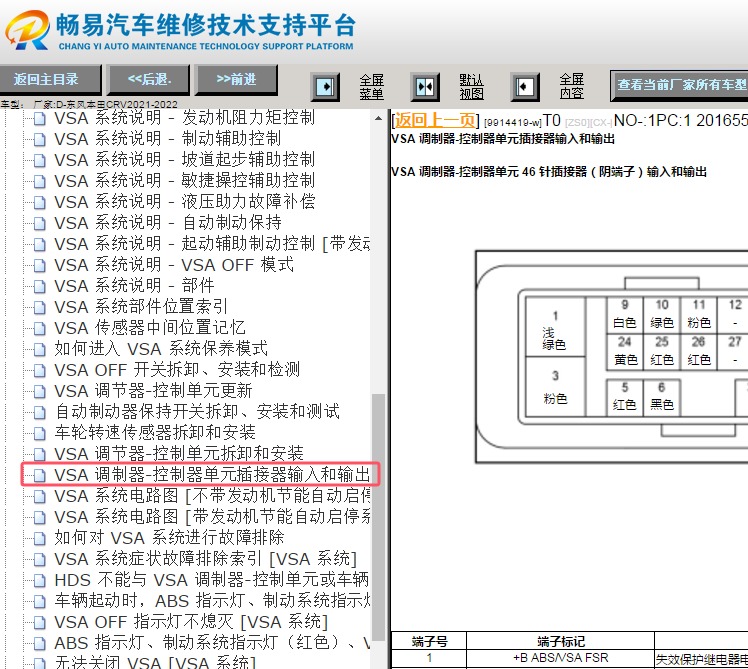Open 无法关闭 VSA [VSA 系统] entry

(155, 662)
